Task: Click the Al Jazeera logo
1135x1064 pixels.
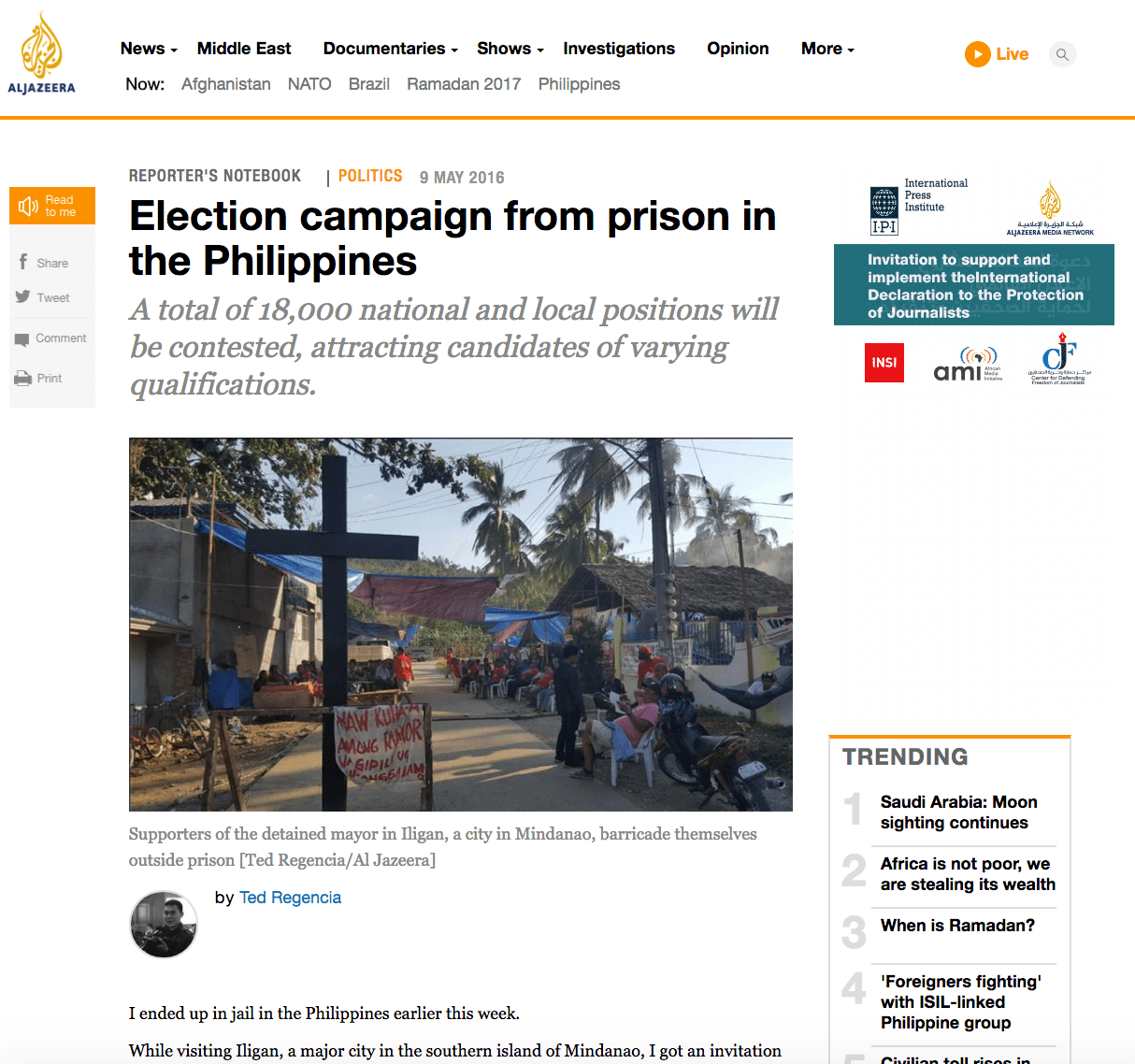Action: point(41,53)
